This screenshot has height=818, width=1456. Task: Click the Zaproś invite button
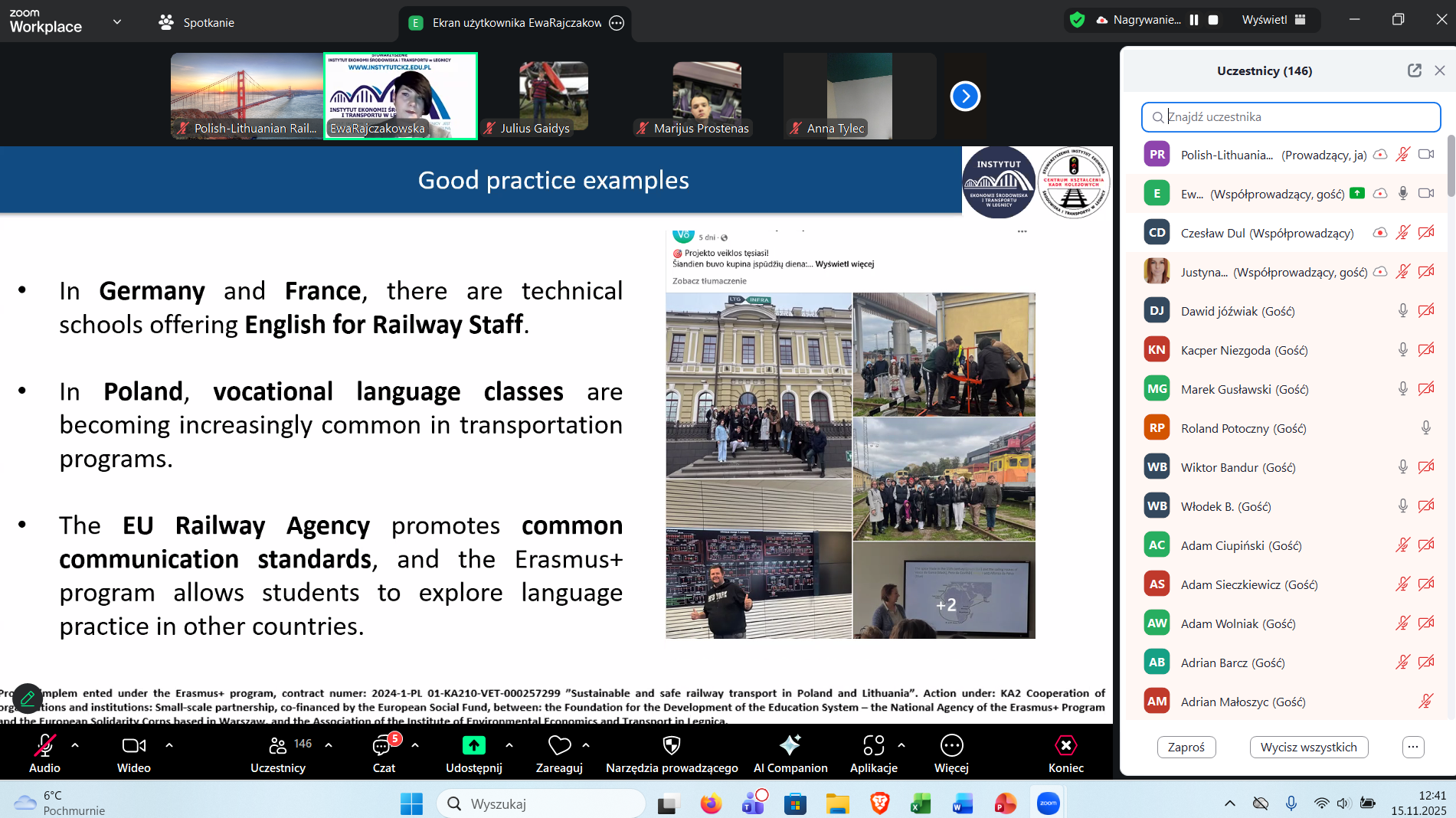click(x=1186, y=747)
